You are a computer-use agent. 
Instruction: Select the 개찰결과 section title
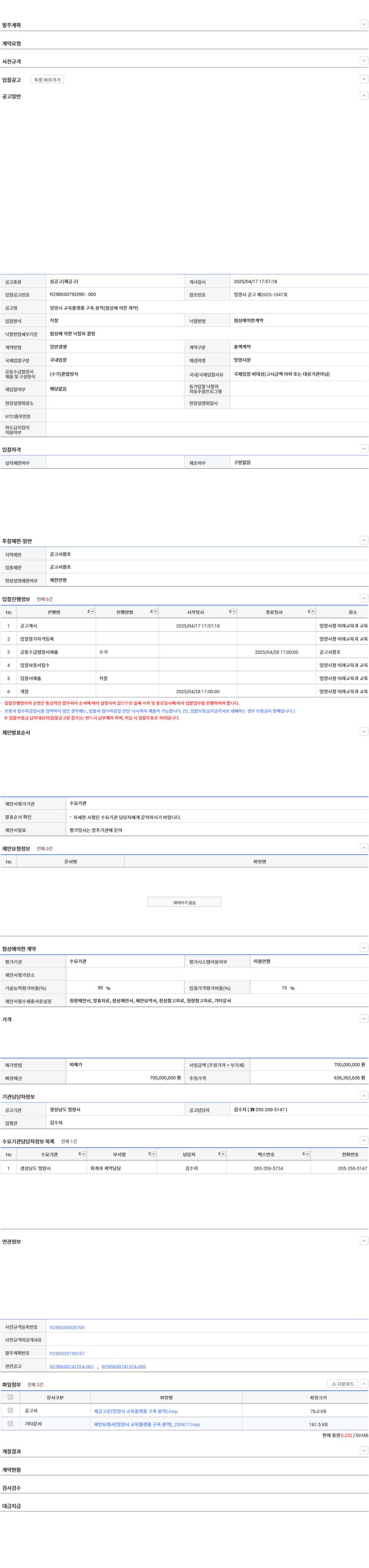[x=11, y=1451]
